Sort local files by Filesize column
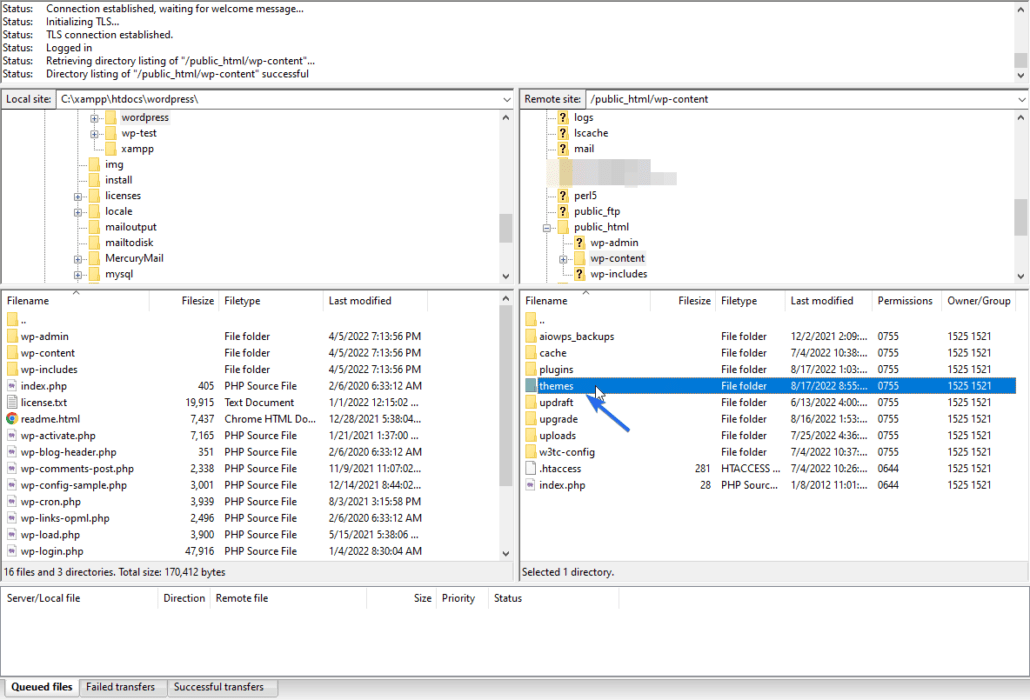 [185, 301]
